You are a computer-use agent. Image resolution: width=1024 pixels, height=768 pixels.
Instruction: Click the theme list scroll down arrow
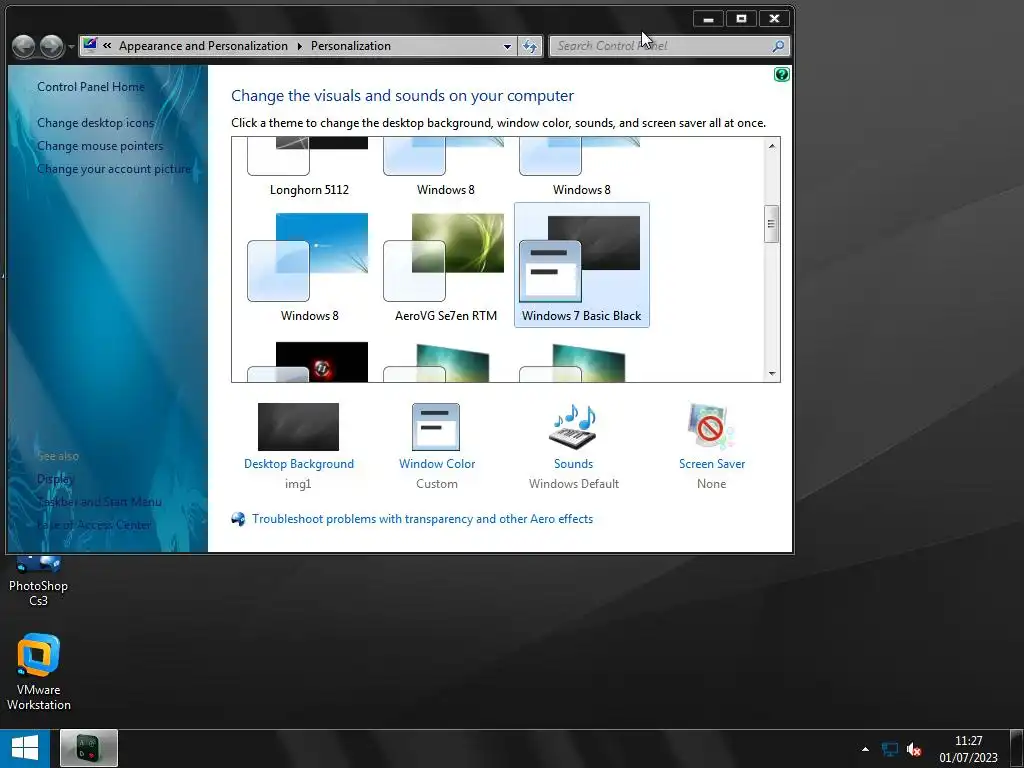pos(772,374)
